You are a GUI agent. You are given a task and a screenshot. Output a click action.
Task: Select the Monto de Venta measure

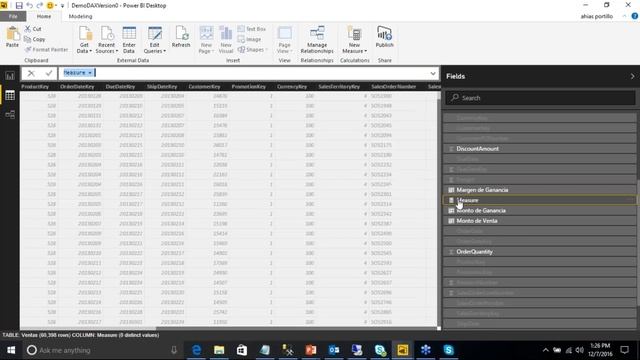tap(540, 221)
